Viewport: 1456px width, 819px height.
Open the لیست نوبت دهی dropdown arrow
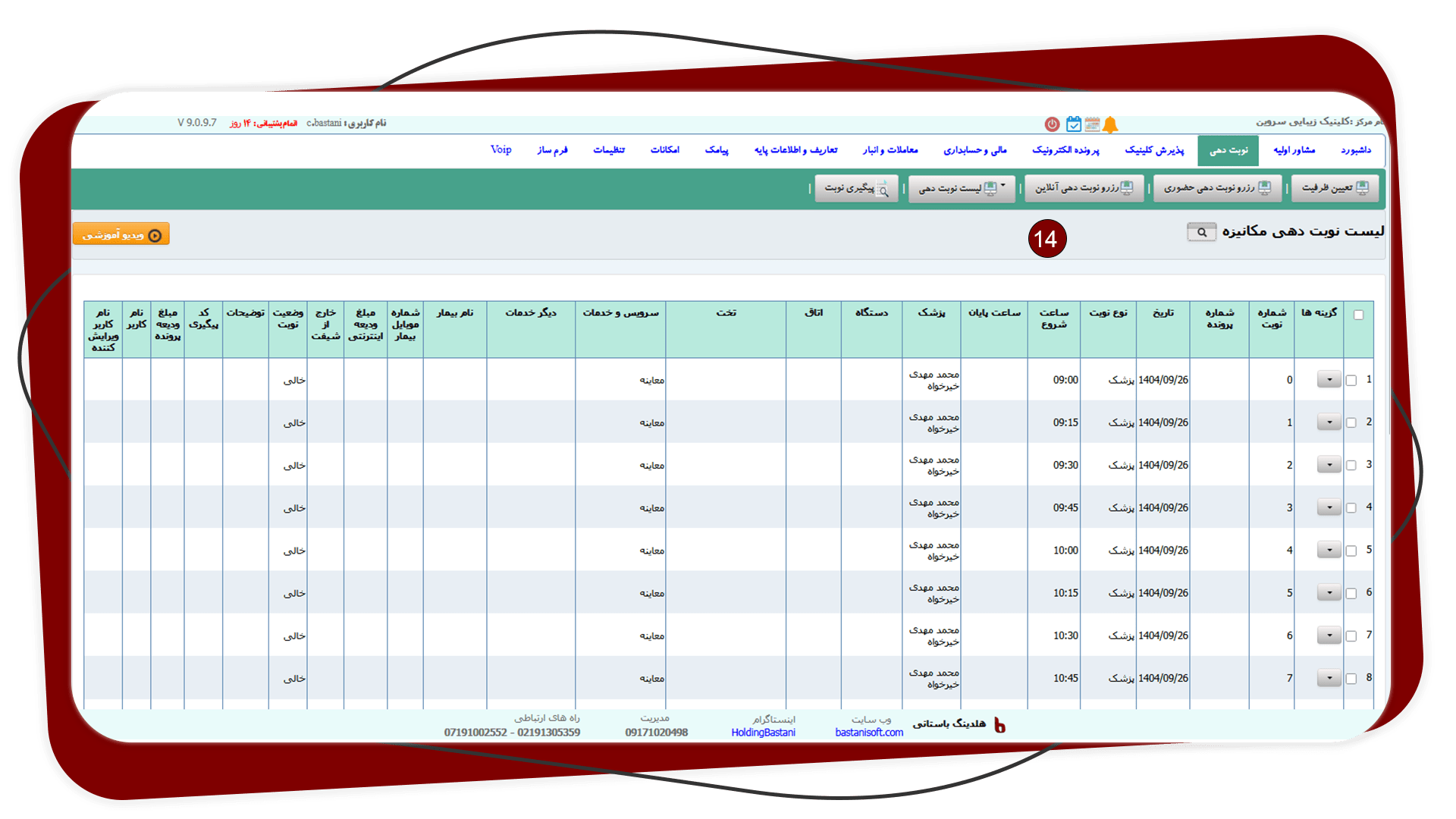click(x=1003, y=185)
